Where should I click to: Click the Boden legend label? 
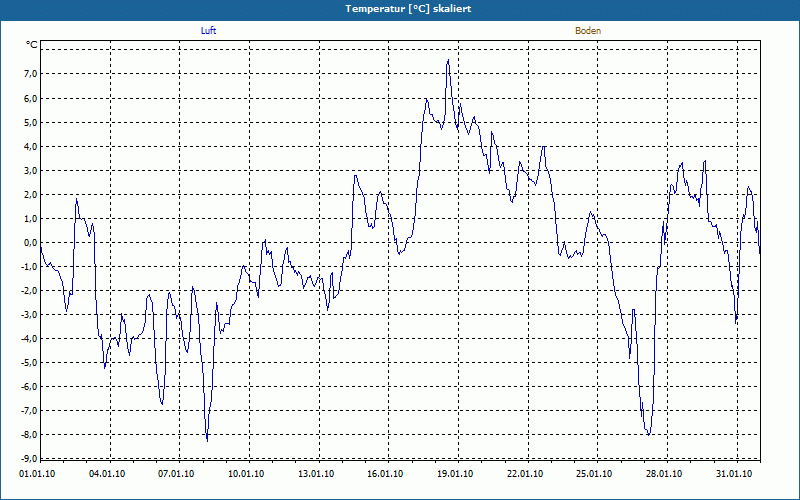(x=588, y=31)
